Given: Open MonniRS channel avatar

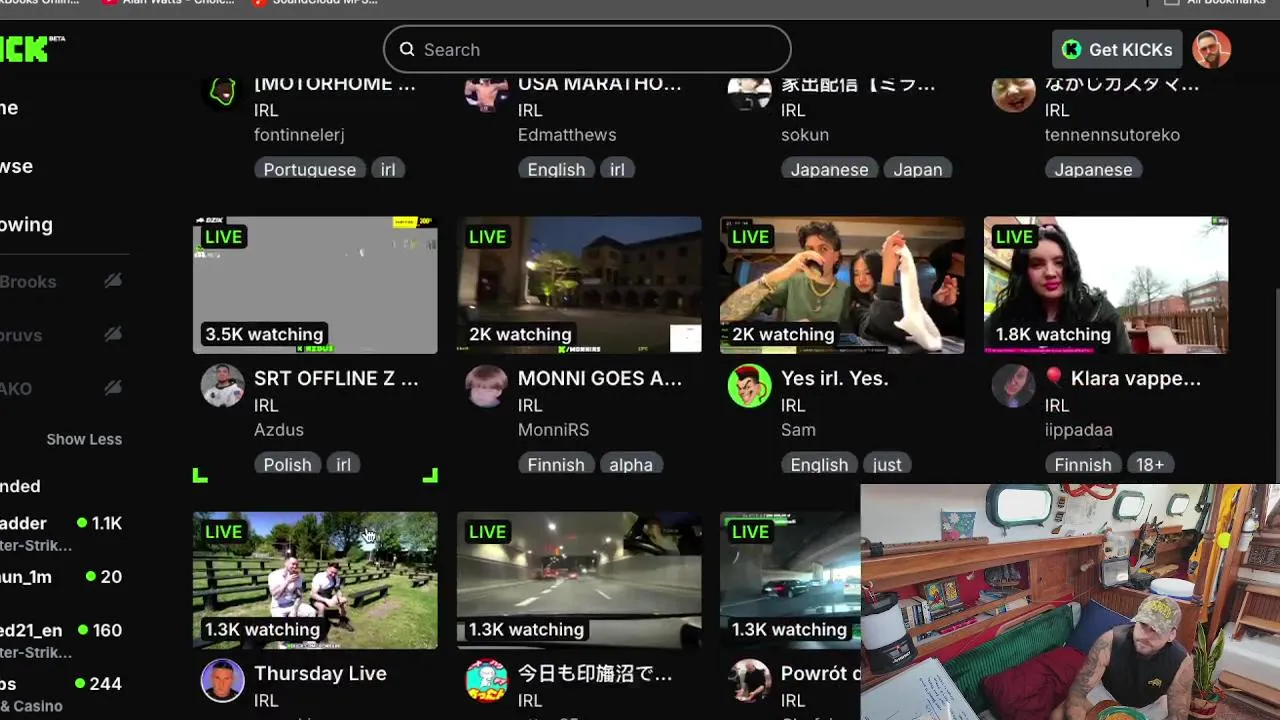Looking at the screenshot, I should tap(486, 385).
